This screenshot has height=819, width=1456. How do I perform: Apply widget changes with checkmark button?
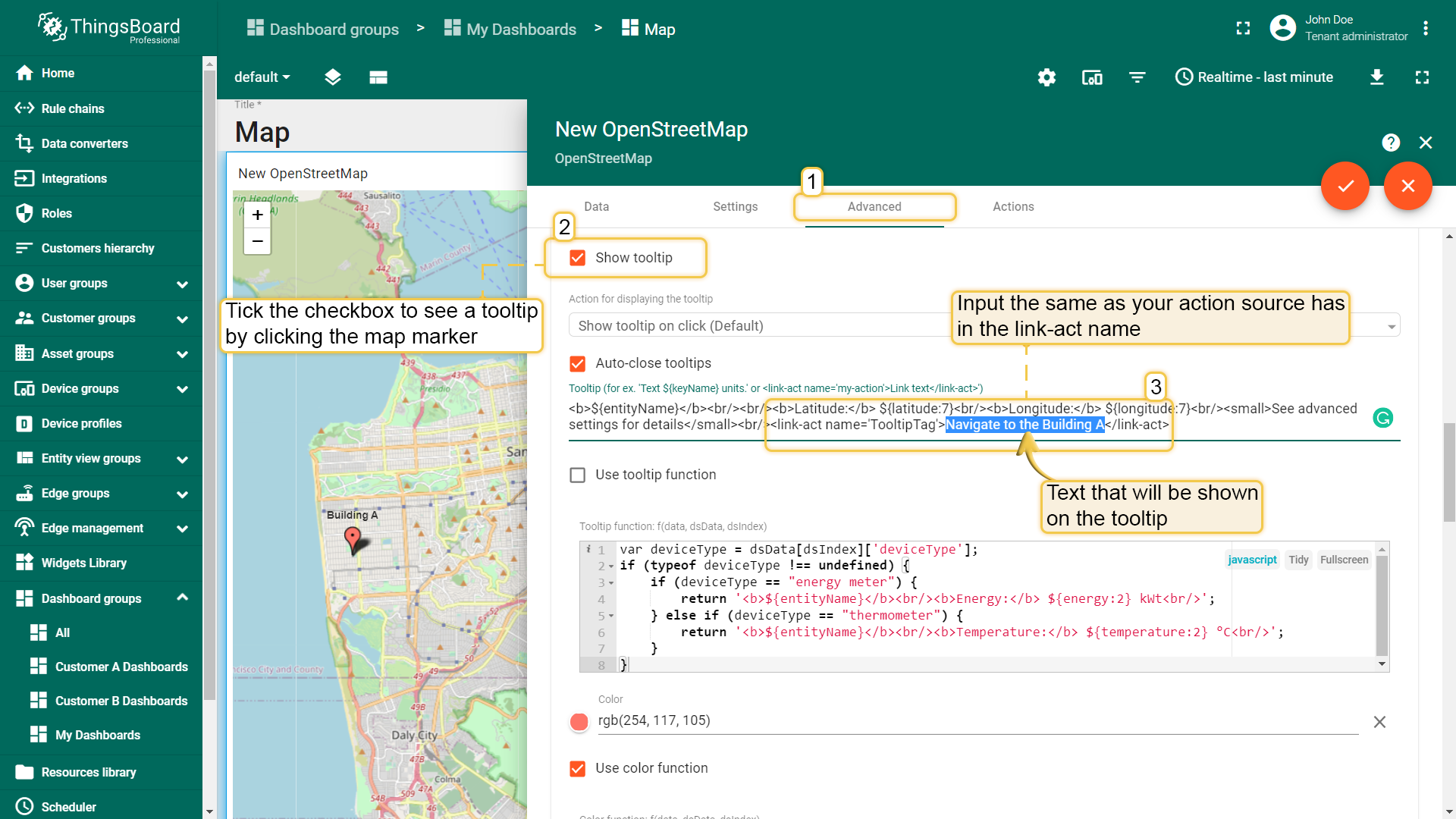point(1345,186)
